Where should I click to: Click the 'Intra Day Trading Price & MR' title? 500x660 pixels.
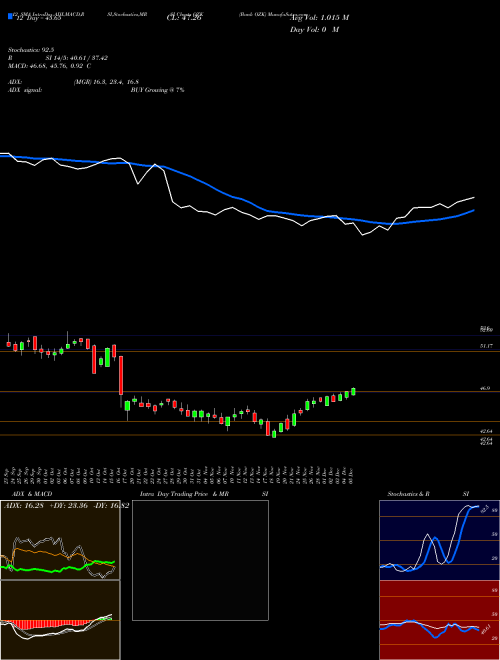click(x=184, y=494)
